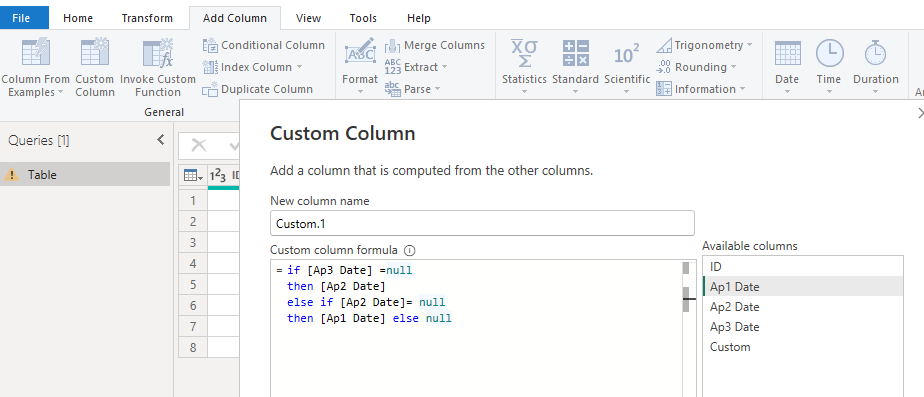924x397 pixels.
Task: Open Statistics number functions
Action: tap(524, 67)
